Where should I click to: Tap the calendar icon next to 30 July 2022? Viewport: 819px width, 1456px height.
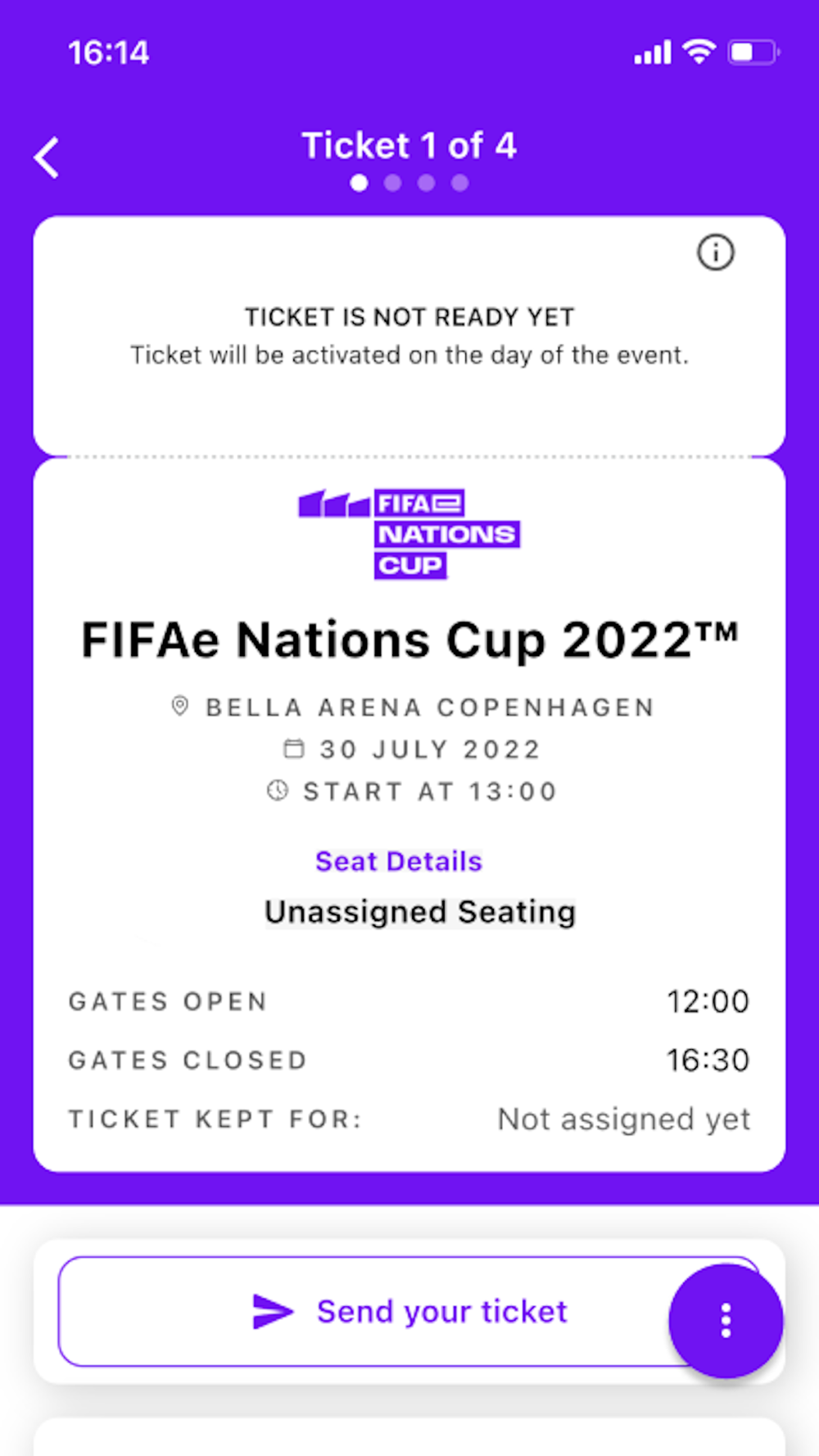293,748
